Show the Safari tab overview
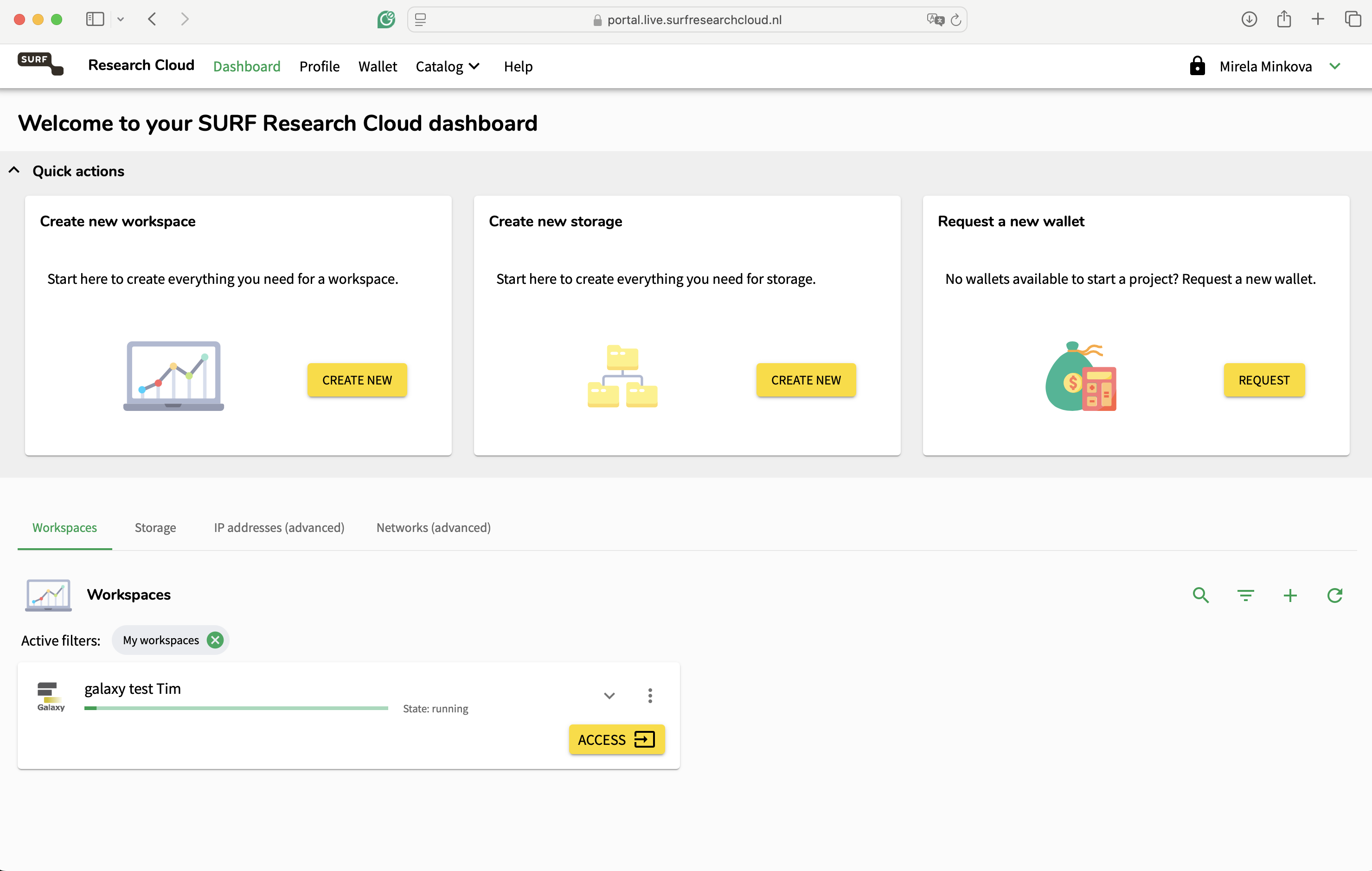 click(1353, 19)
